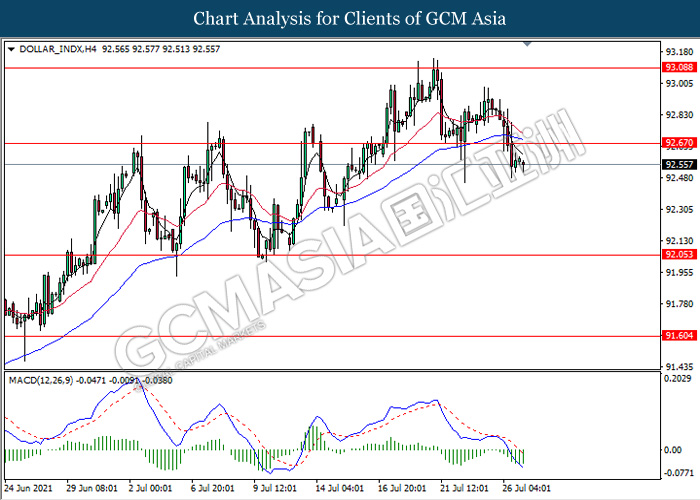Click the chart title banner text

pyautogui.click(x=350, y=18)
